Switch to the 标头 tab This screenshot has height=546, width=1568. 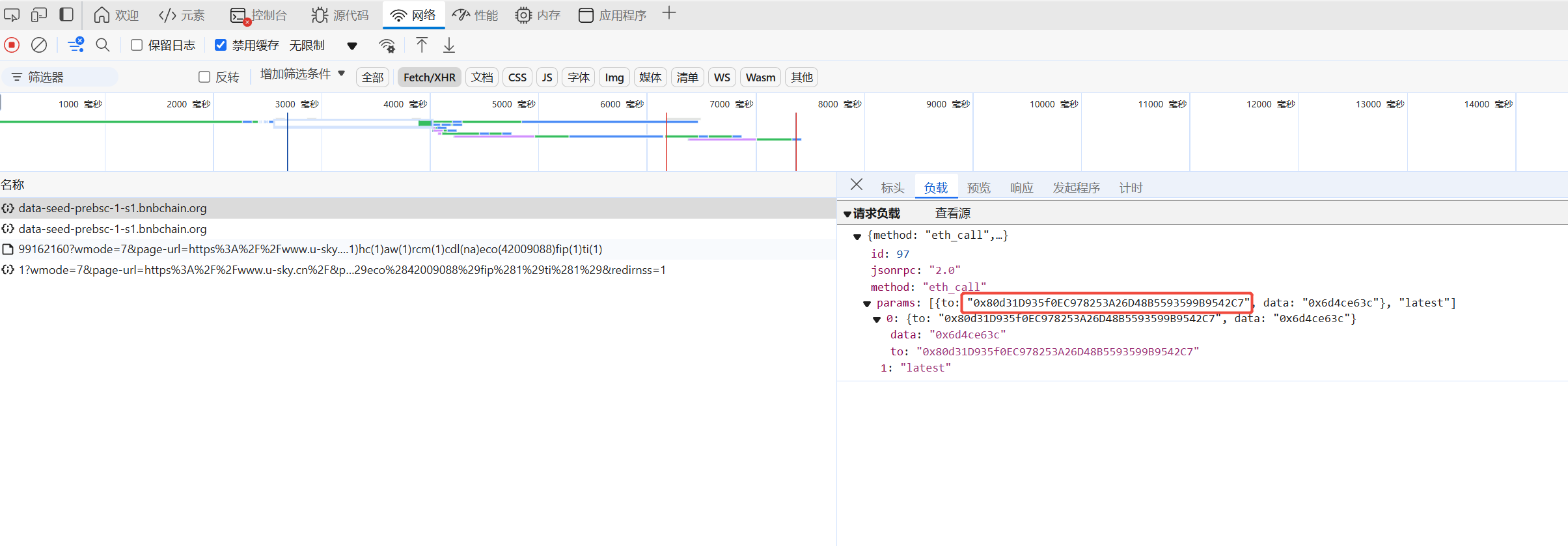pos(892,188)
